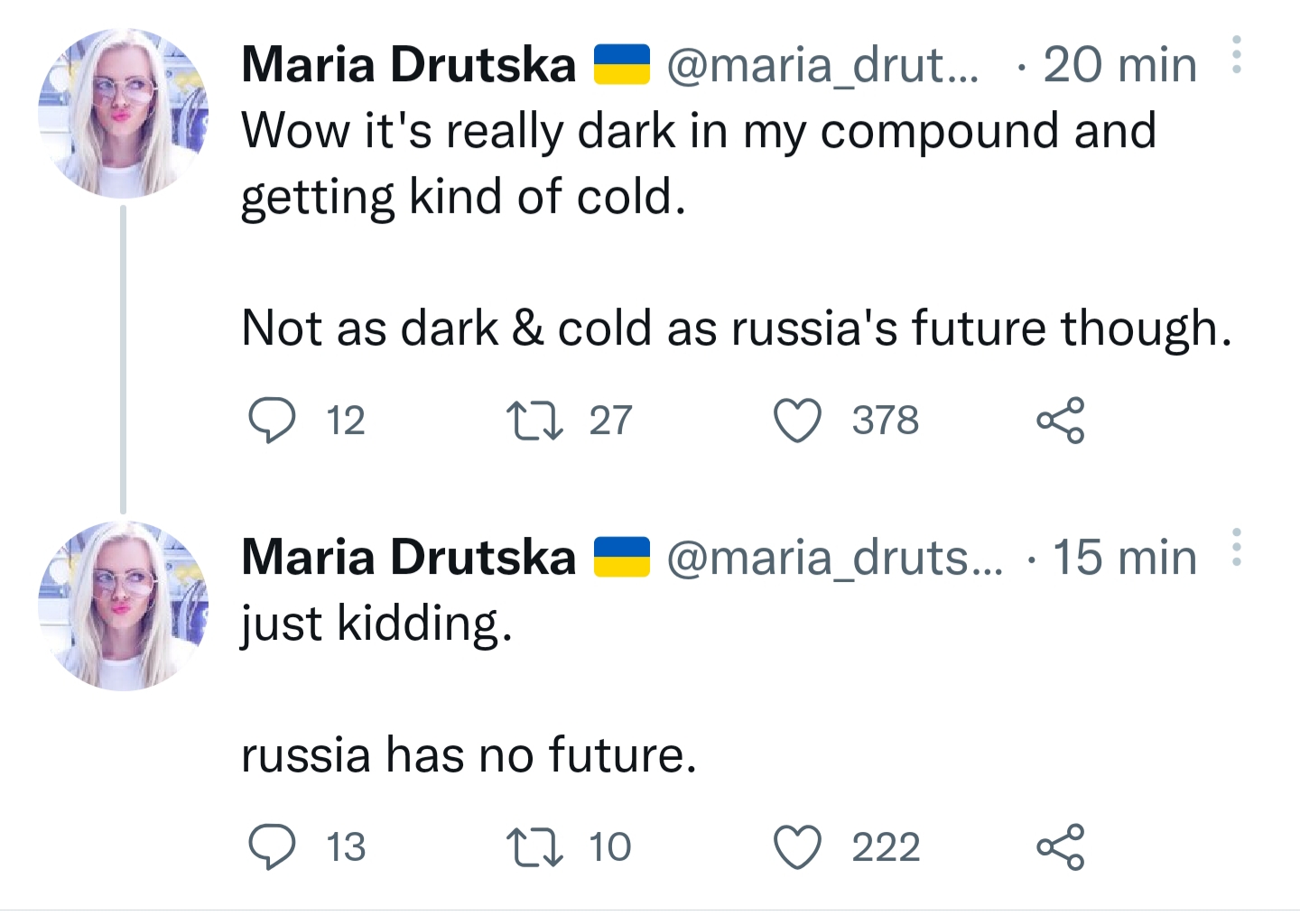Share the first tweet using share icon

(1060, 420)
